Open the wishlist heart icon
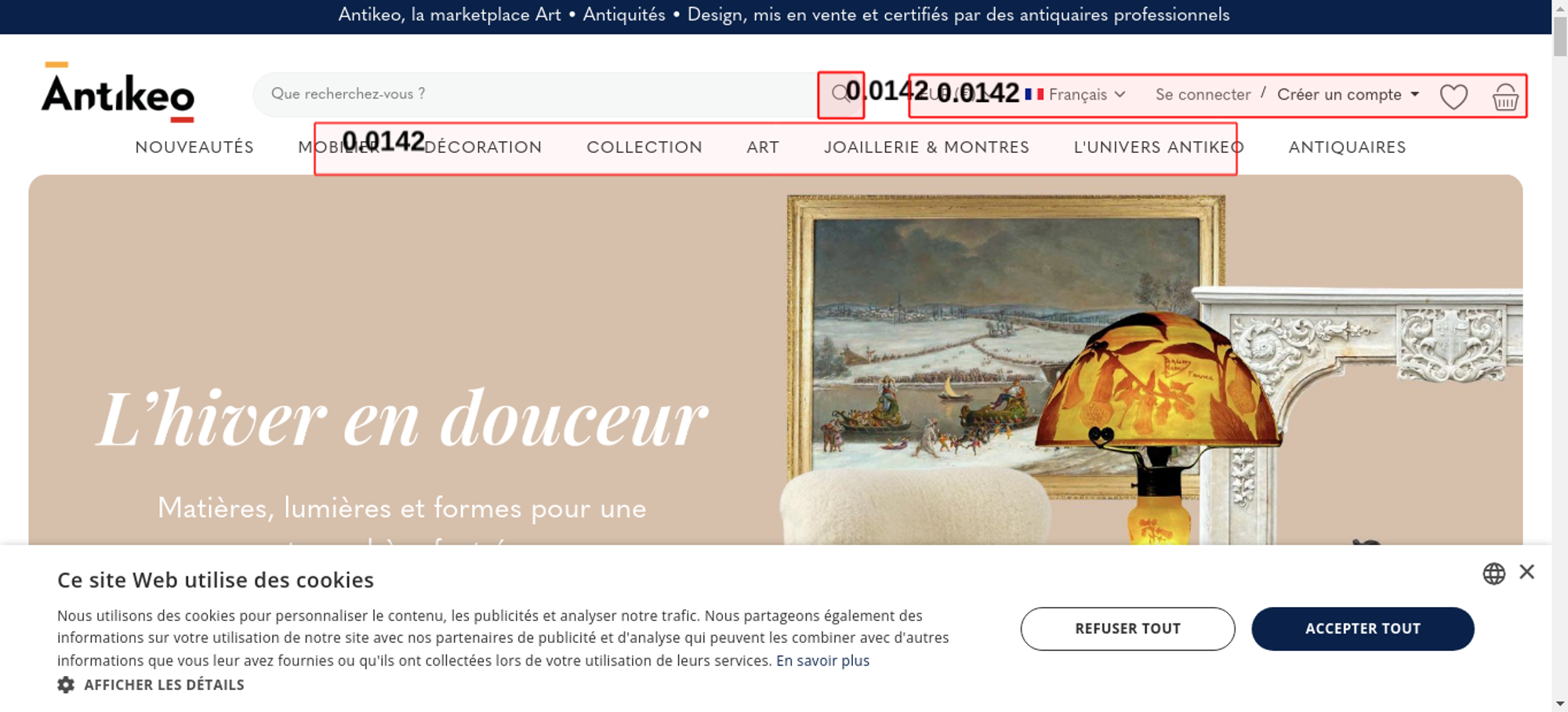1568x712 pixels. 1454,96
